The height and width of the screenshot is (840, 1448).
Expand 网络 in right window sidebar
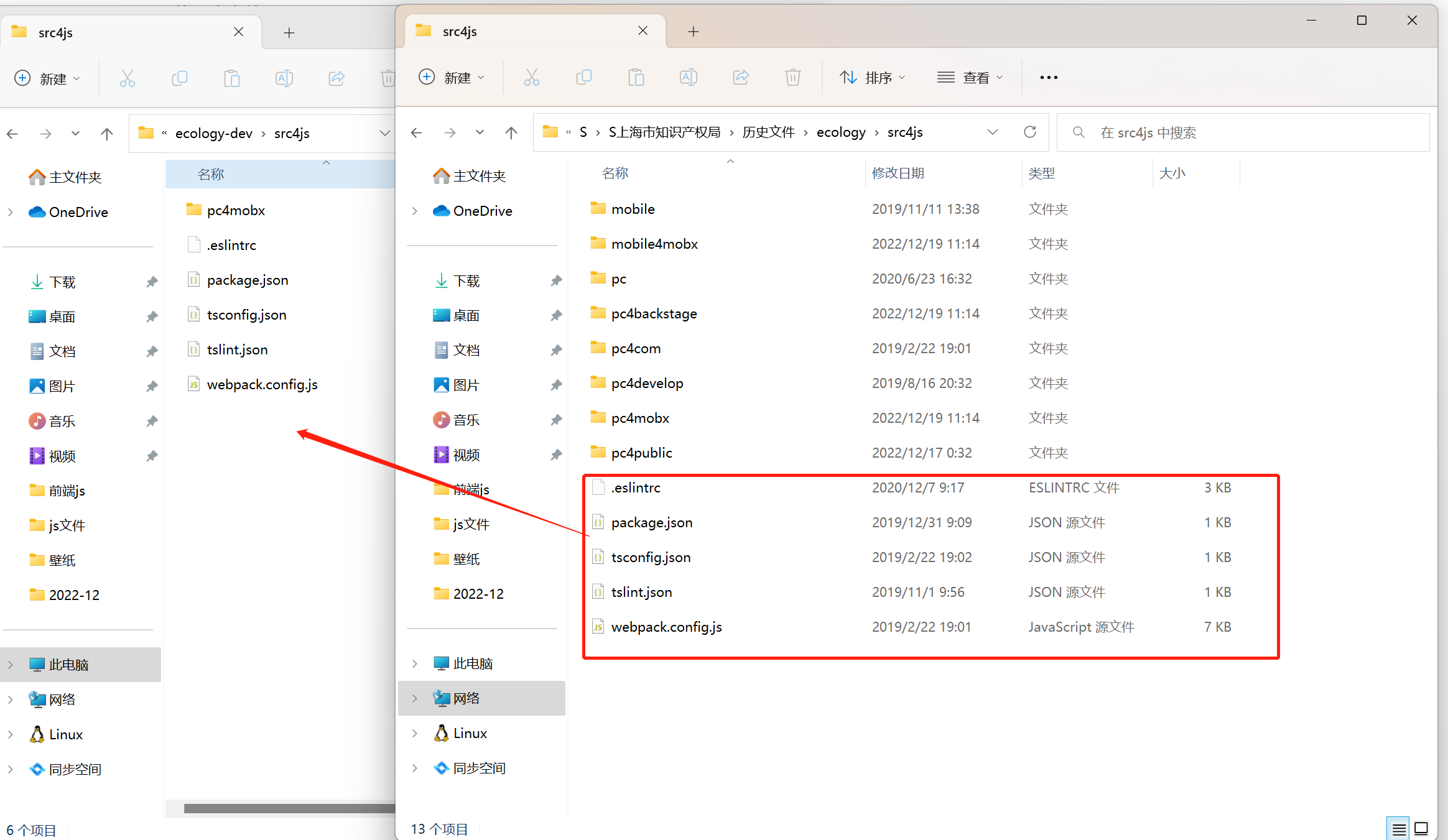tap(415, 698)
